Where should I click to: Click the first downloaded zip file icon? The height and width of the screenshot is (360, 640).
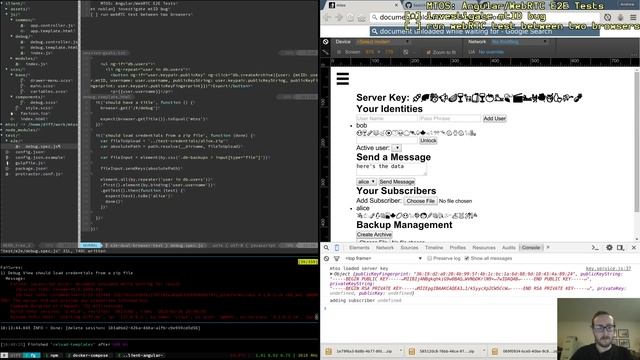point(329,351)
